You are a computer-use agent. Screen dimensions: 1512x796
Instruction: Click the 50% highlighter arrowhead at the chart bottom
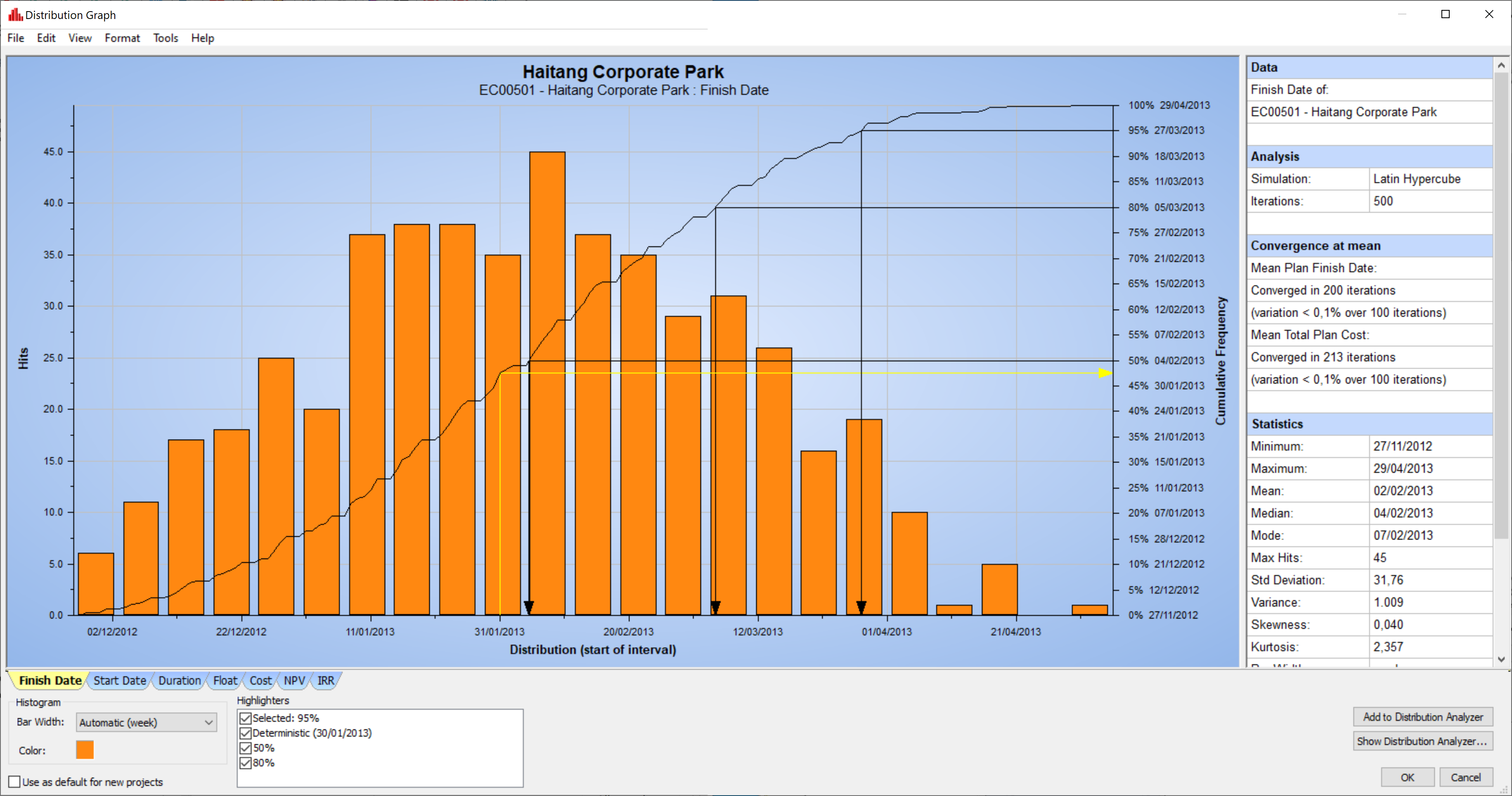click(529, 606)
